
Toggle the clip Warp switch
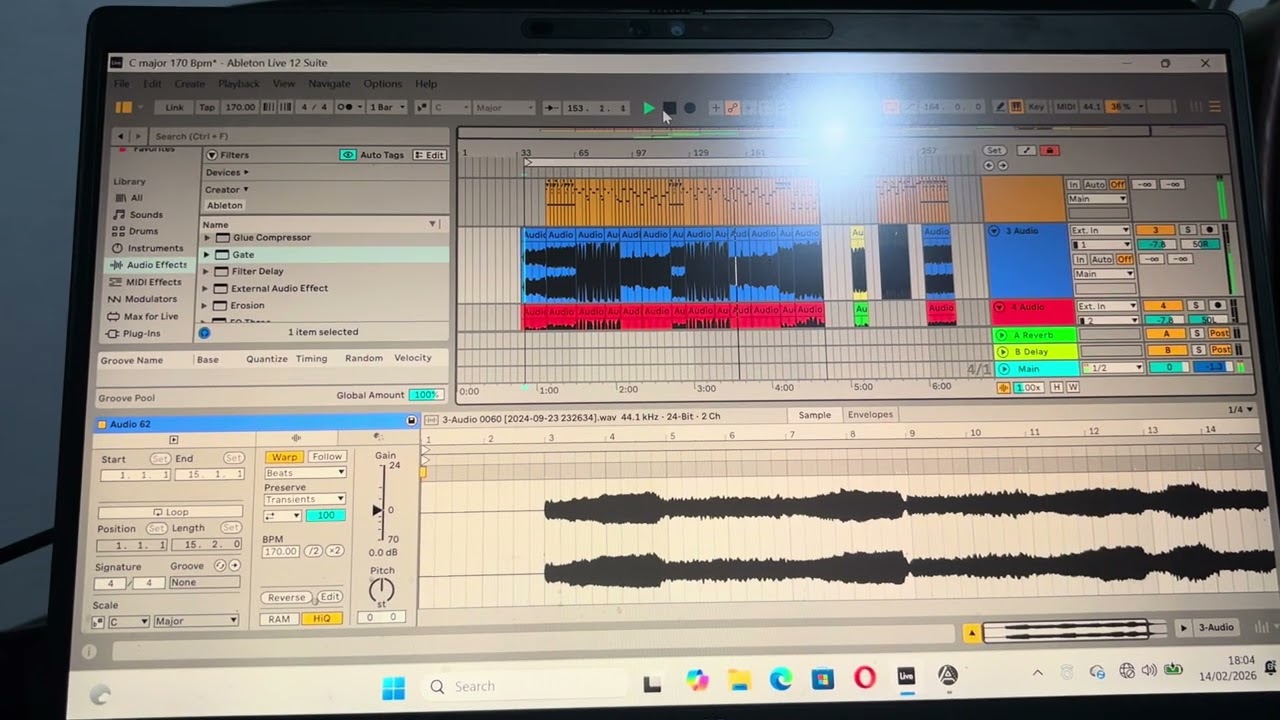[x=284, y=457]
